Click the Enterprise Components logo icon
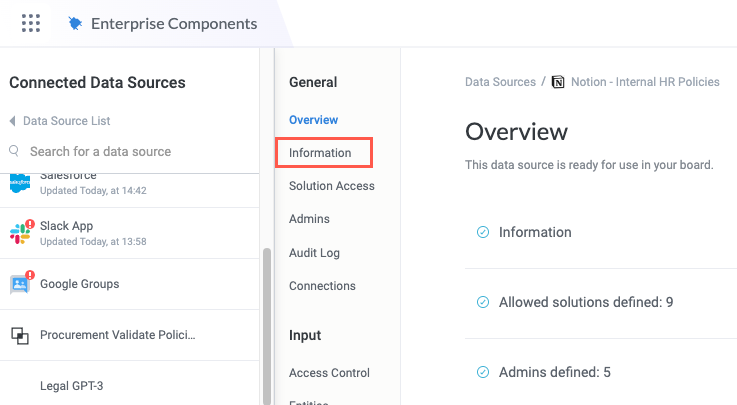The image size is (737, 405). pos(75,23)
